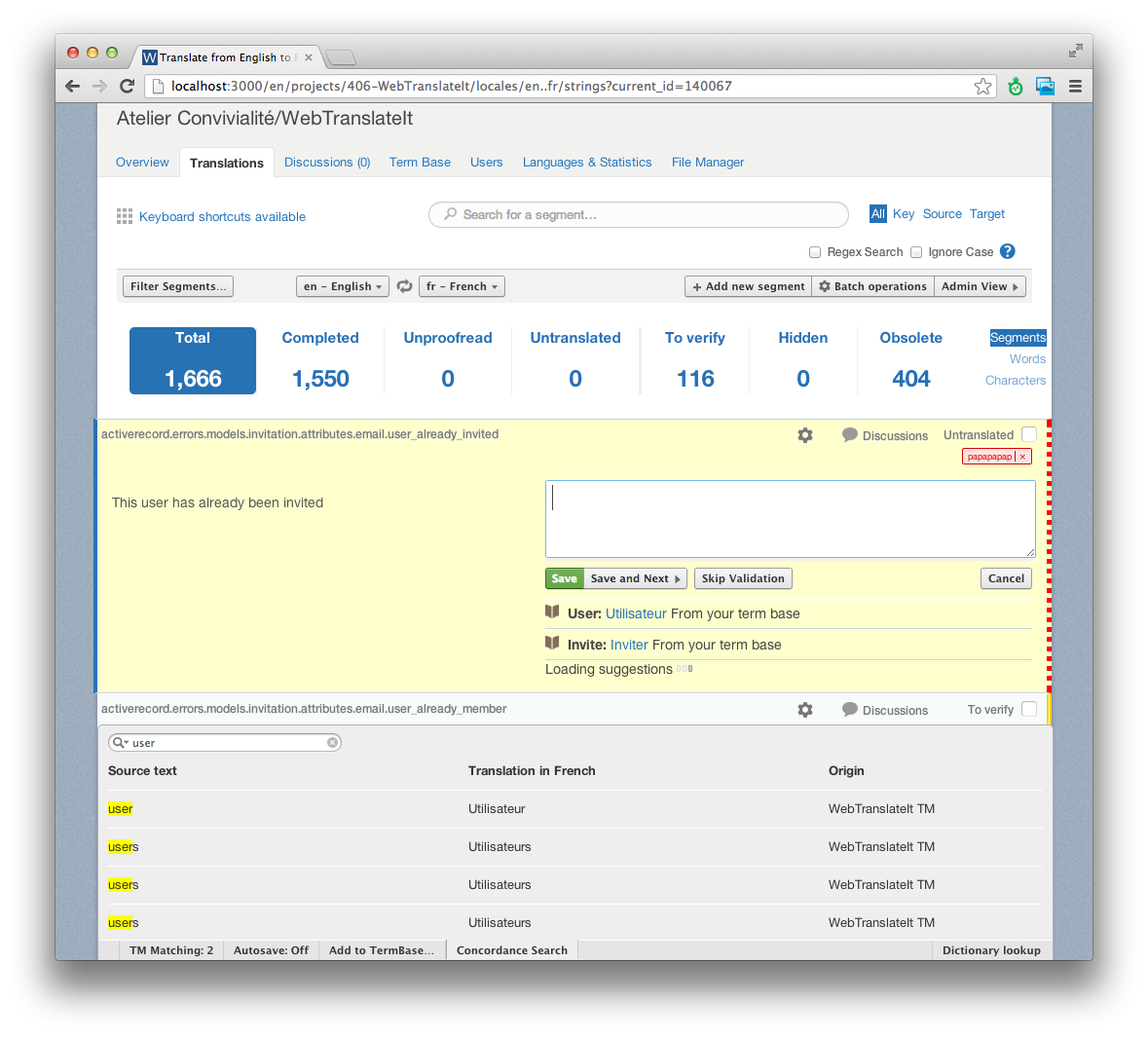The width and height of the screenshot is (1148, 1037).
Task: Swap source and target languages icon
Action: pyautogui.click(x=404, y=286)
